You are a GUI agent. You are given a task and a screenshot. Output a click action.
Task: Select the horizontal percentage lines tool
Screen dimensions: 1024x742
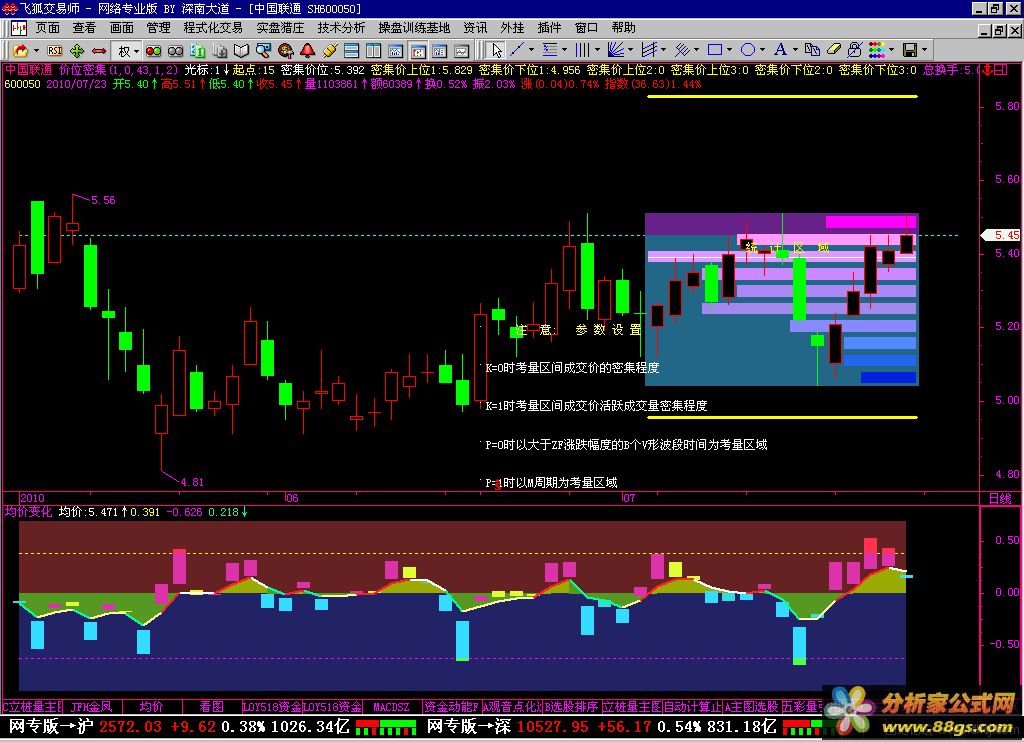click(x=550, y=50)
